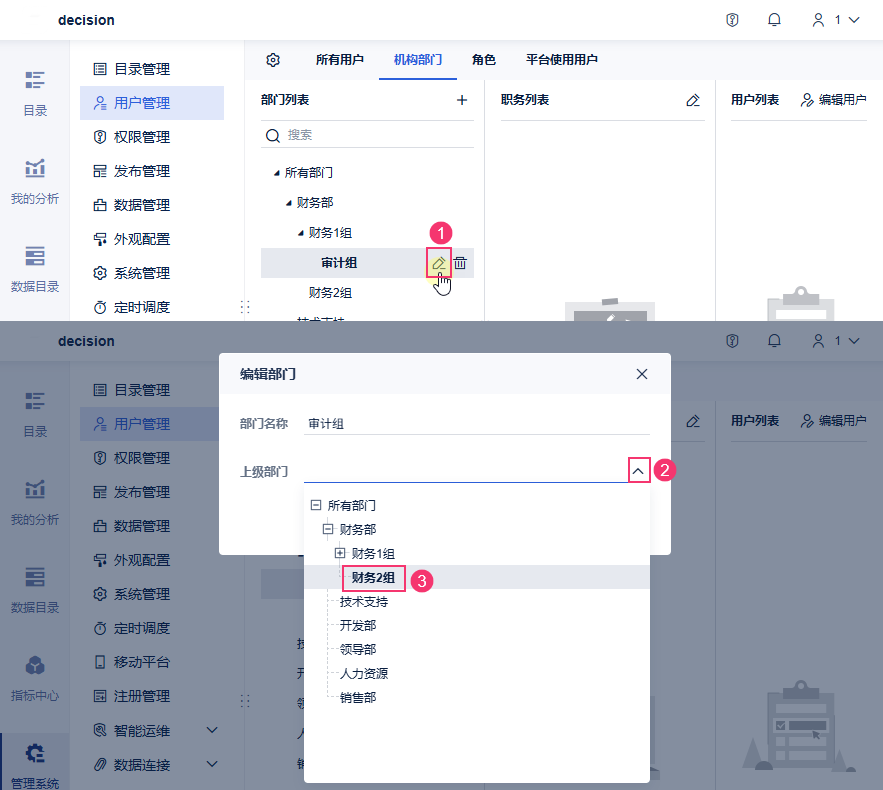Screen dimensions: 883x790
Task: Collapse 所有部门 node in the dropdown tree
Action: (316, 505)
